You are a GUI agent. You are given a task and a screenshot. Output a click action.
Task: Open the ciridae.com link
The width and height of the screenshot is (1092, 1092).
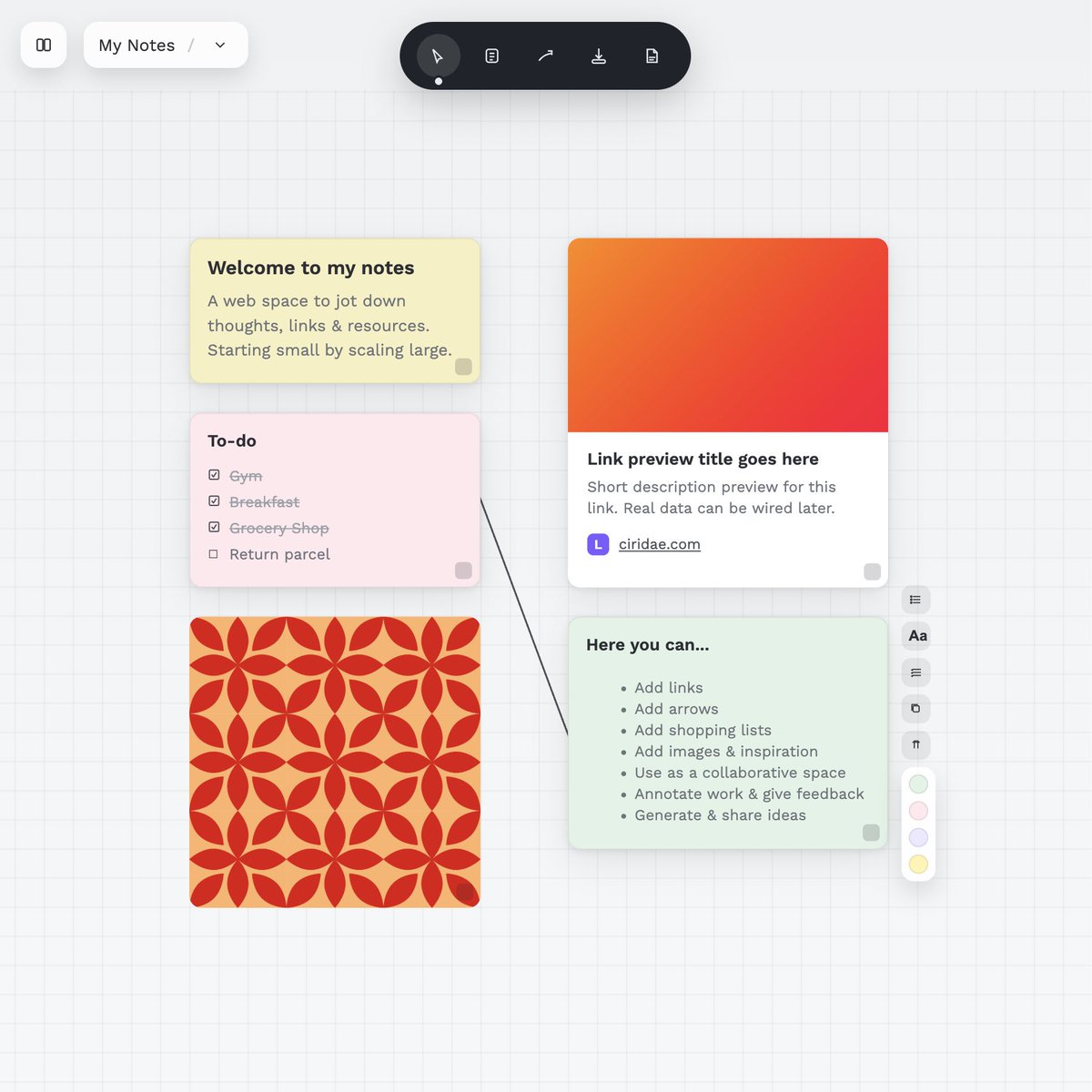[660, 544]
